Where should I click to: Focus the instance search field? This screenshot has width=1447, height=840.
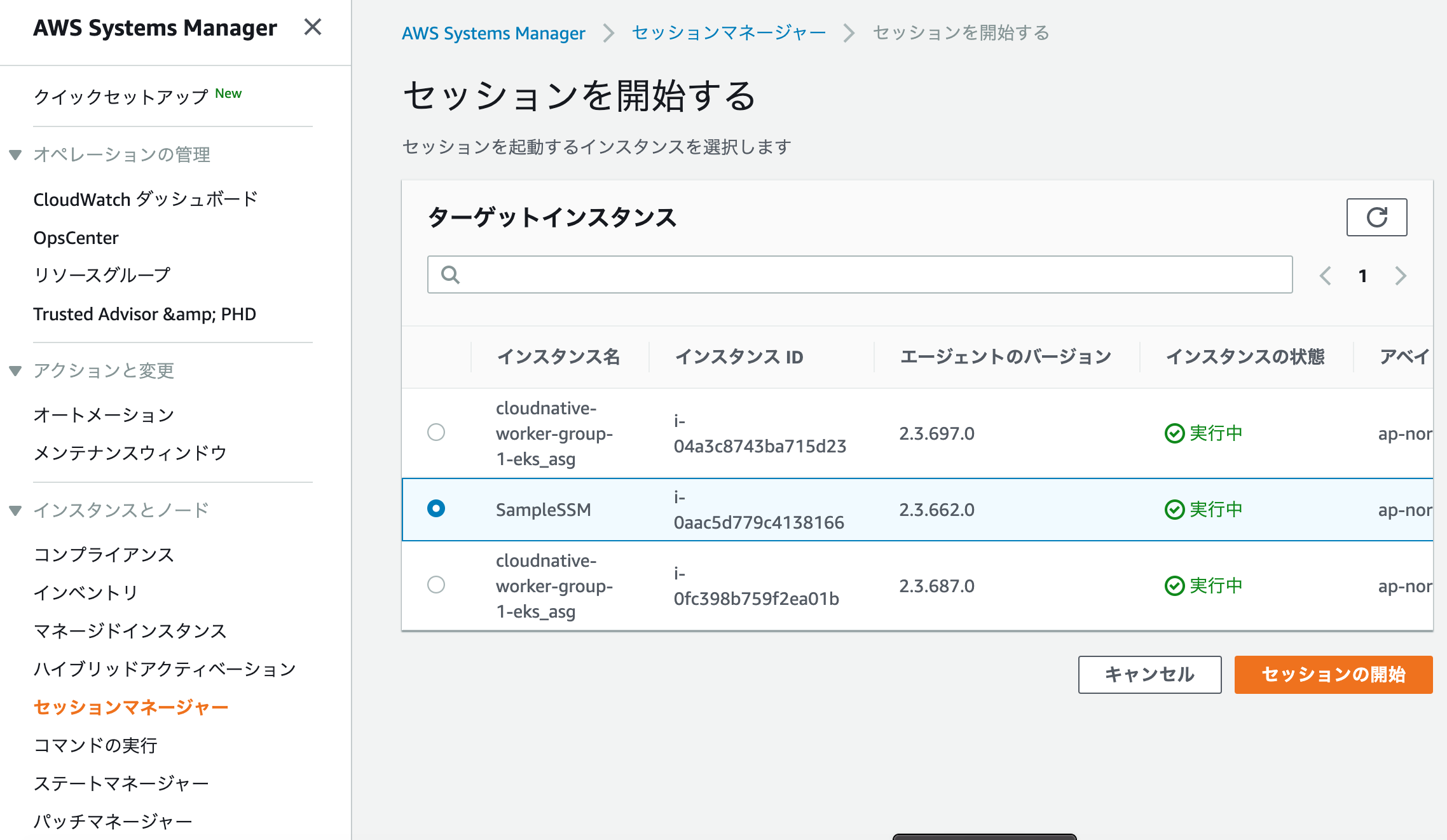[860, 274]
